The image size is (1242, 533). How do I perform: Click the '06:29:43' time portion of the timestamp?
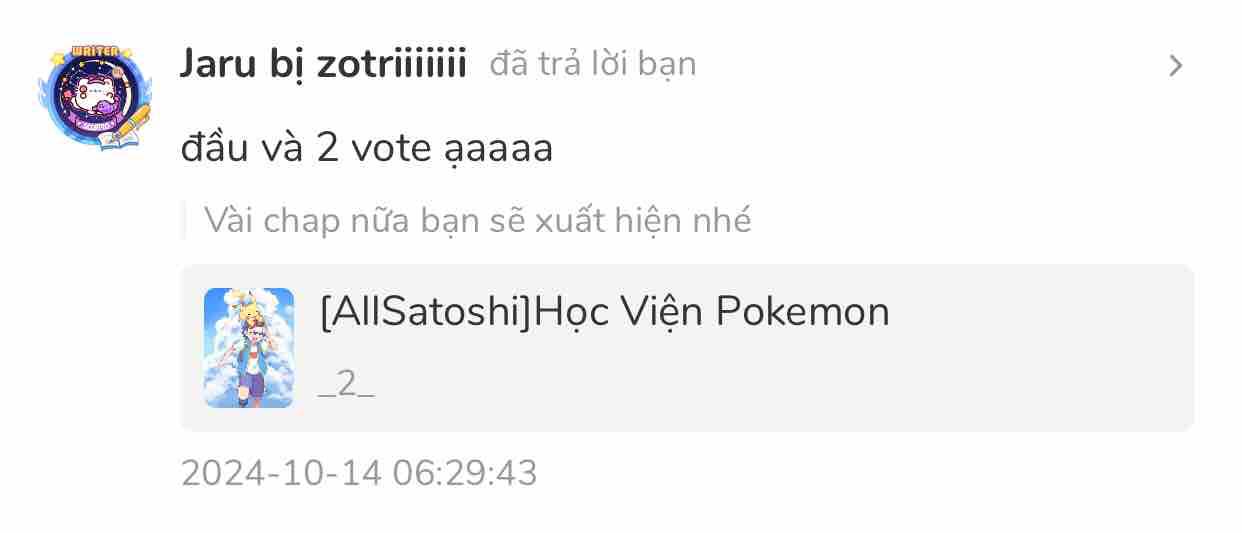pyautogui.click(x=465, y=473)
